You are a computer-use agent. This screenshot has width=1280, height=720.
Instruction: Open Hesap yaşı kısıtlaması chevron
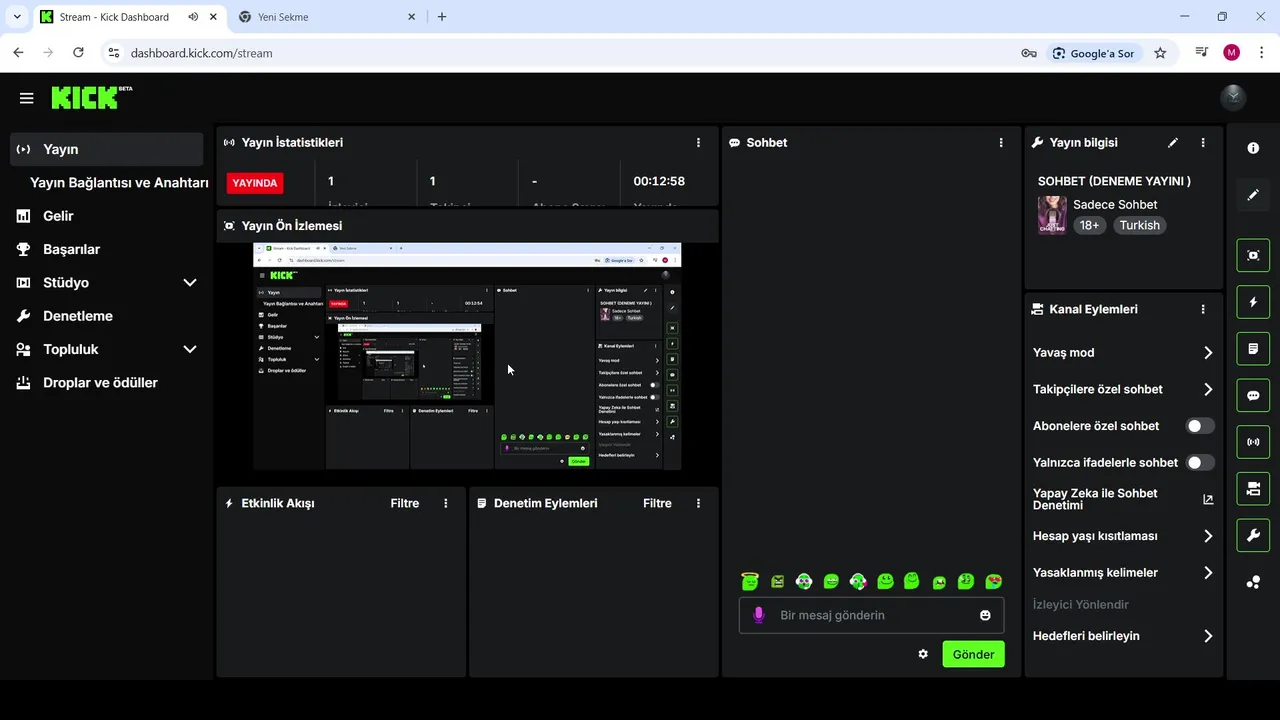(x=1208, y=536)
